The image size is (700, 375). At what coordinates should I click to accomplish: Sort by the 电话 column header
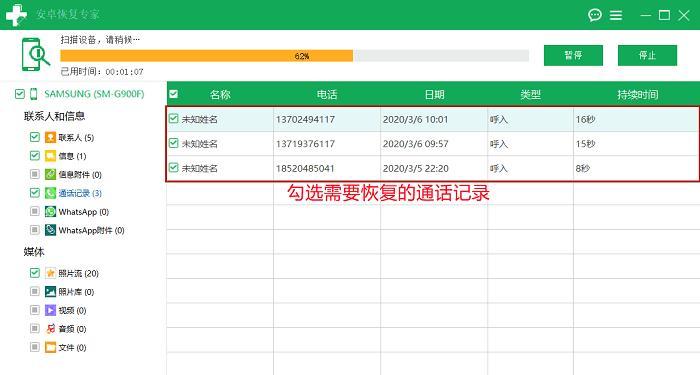327,95
